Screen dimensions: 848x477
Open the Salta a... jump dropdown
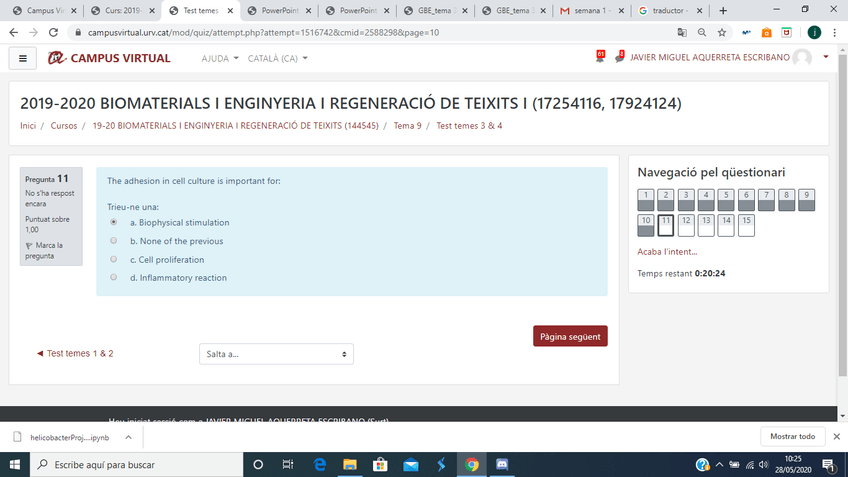point(276,354)
